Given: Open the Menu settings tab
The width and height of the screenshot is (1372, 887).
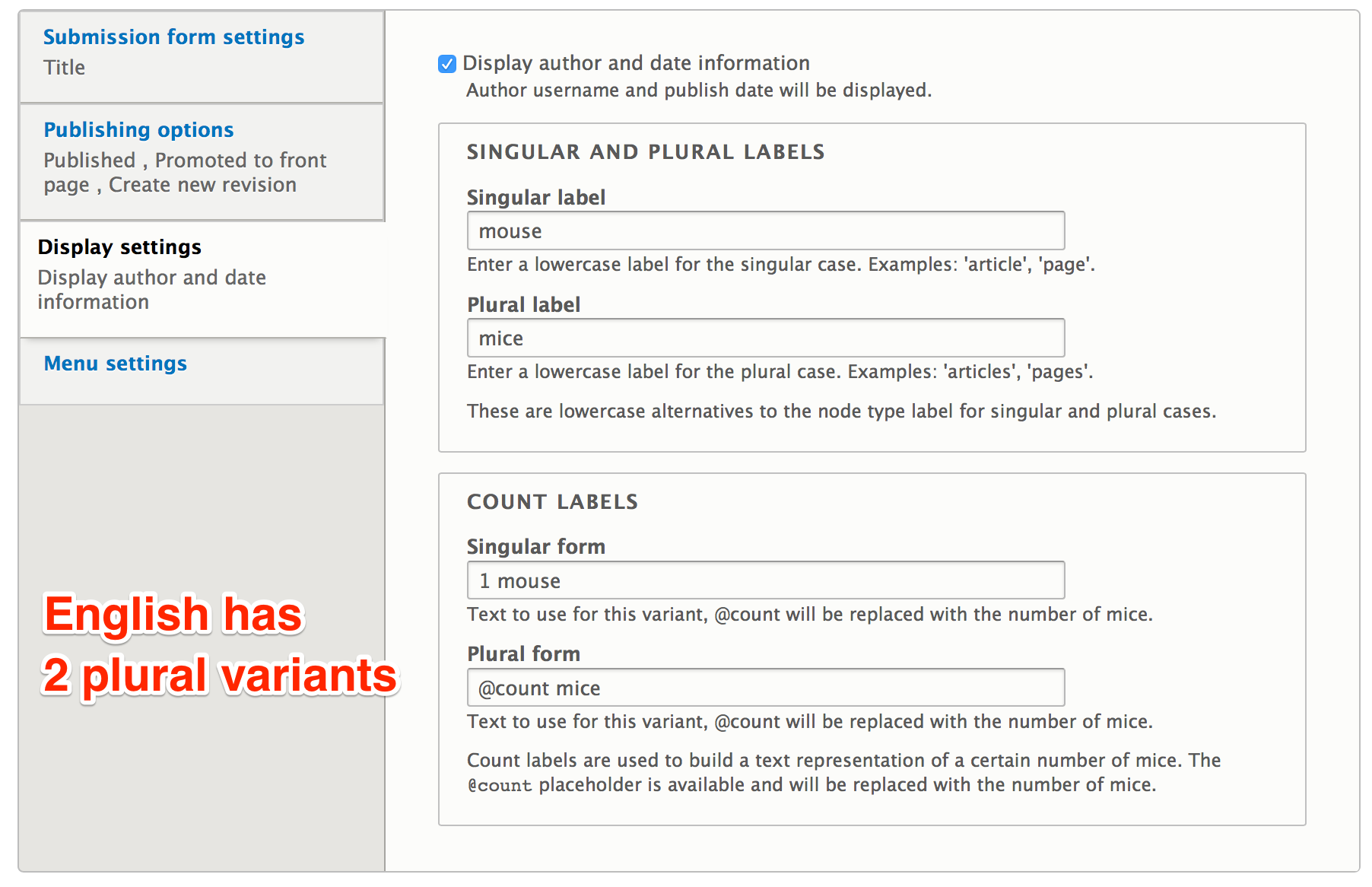Looking at the screenshot, I should coord(115,364).
